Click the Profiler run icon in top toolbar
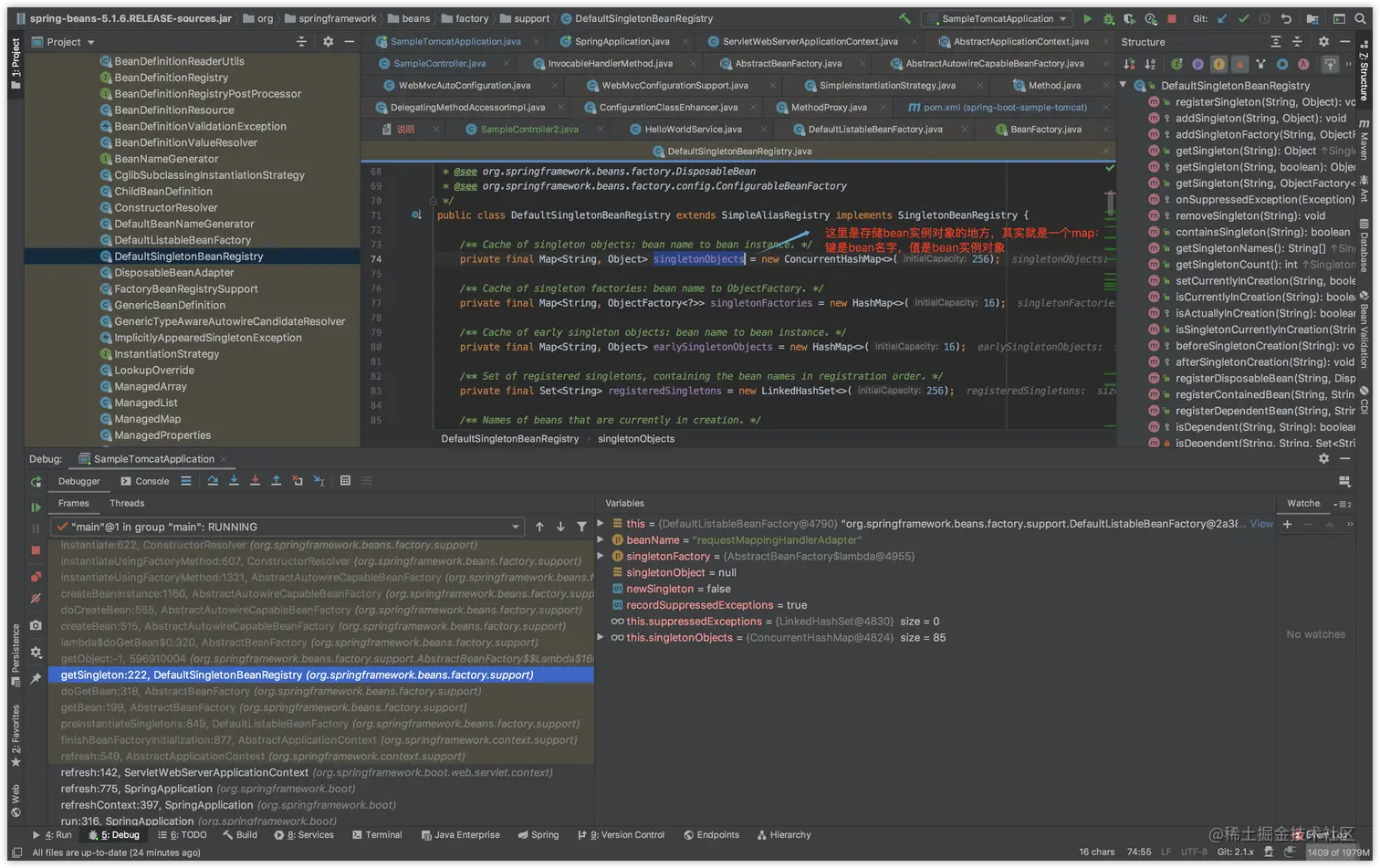1380x868 pixels. [x=1150, y=18]
